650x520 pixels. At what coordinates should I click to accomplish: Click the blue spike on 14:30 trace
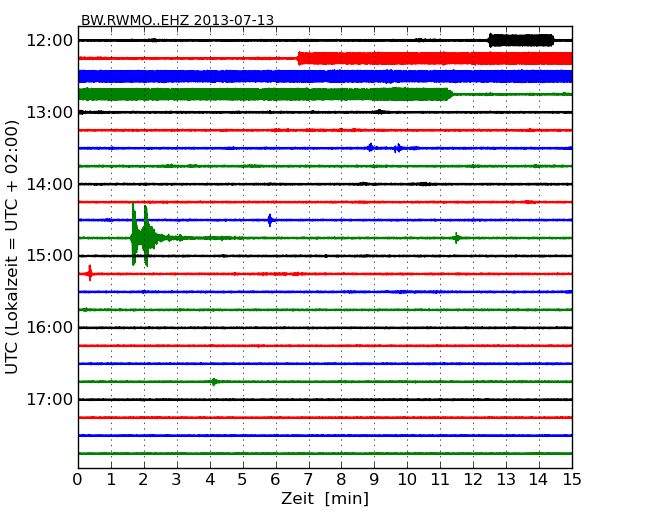pos(270,220)
